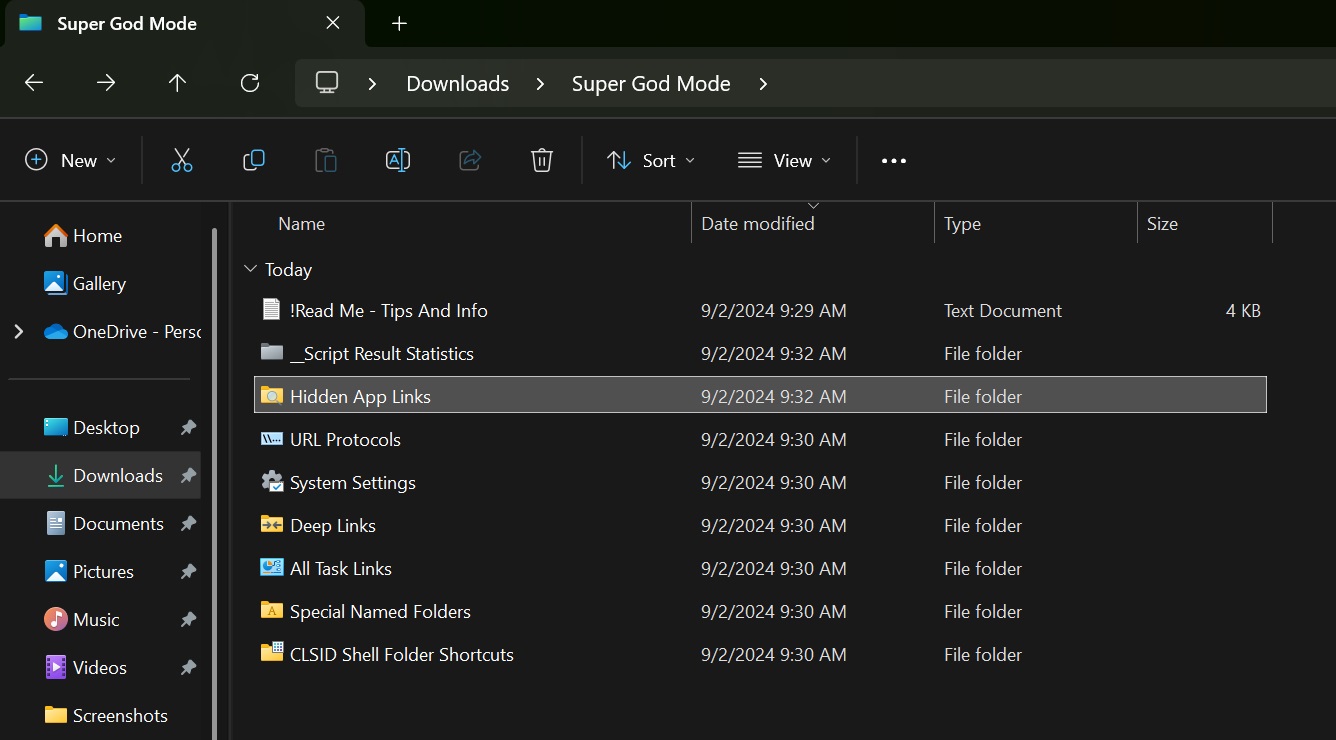Select Super God Mode in address bar
Viewport: 1336px width, 740px height.
651,84
